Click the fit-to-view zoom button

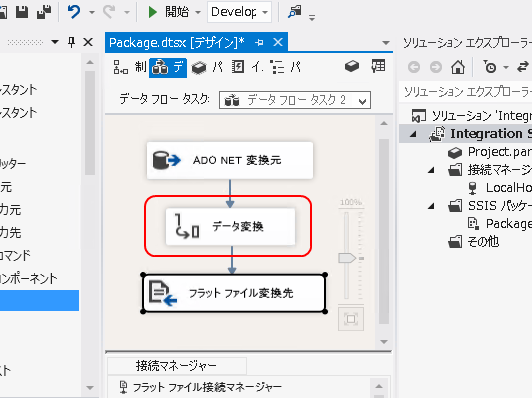tap(351, 319)
